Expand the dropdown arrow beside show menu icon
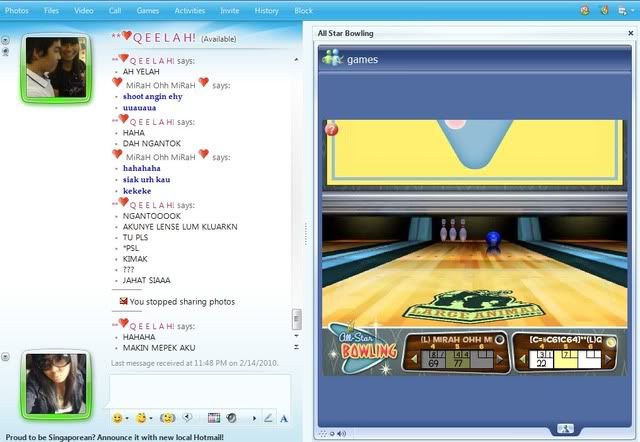Image resolution: width=640 pixels, height=442 pixels. pyautogui.click(x=633, y=11)
